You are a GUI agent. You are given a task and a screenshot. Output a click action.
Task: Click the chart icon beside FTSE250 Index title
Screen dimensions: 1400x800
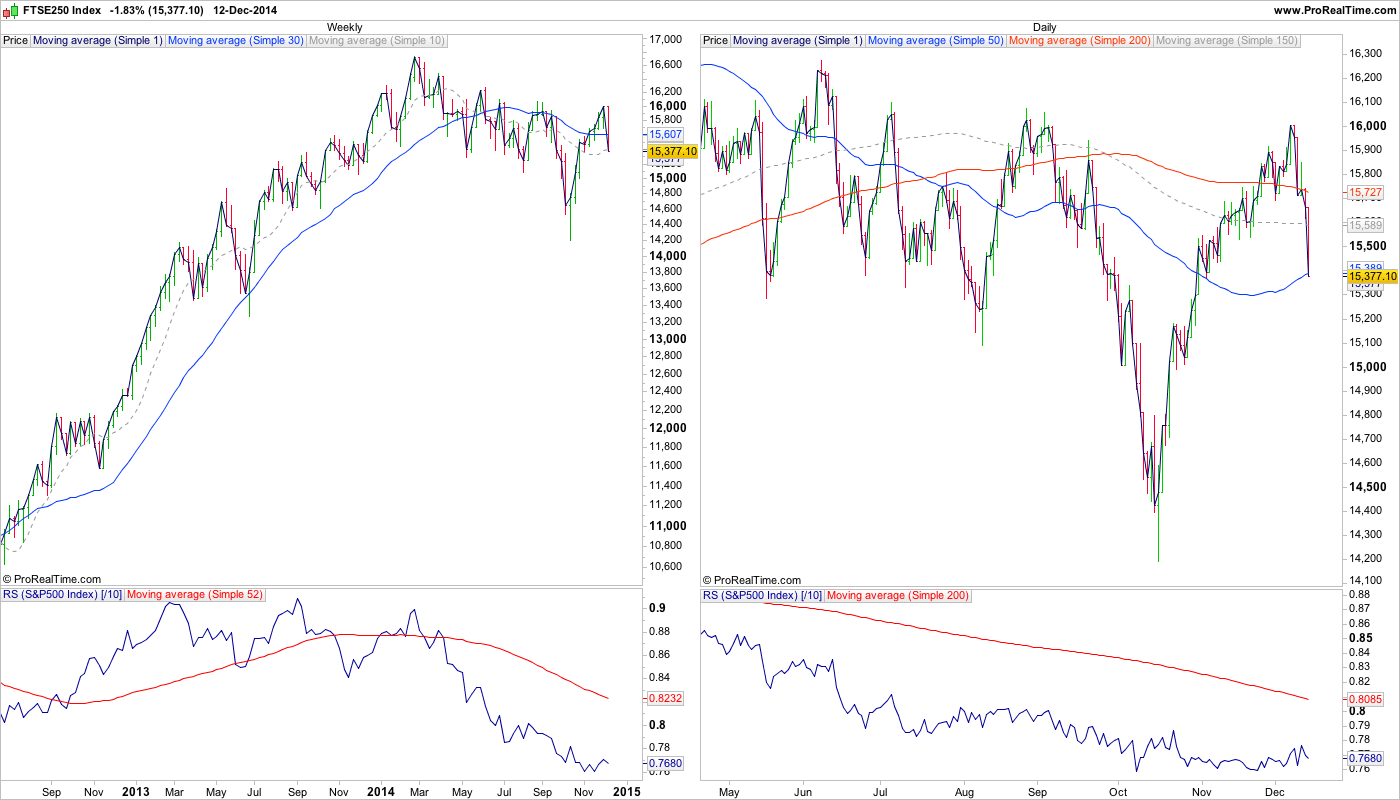pos(12,10)
